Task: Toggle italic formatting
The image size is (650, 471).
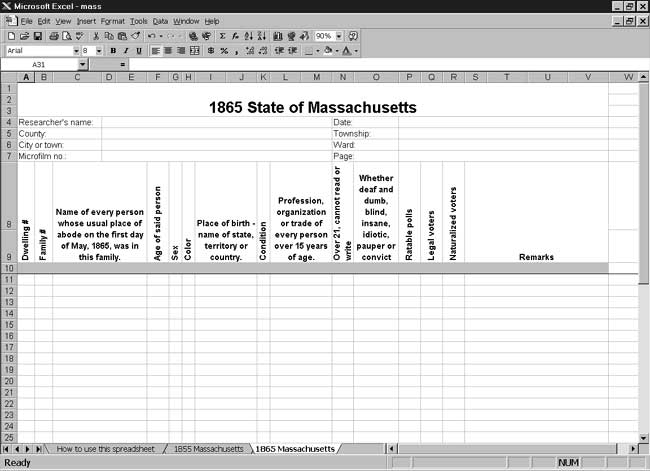Action: tap(126, 50)
